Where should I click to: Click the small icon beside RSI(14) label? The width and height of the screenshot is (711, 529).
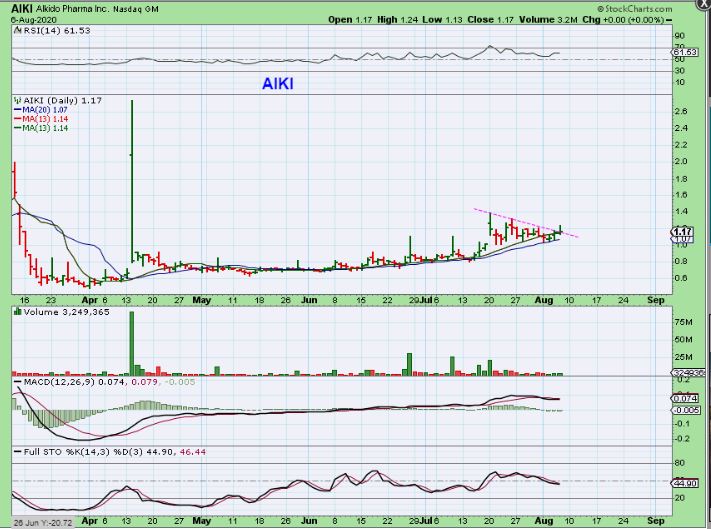(x=18, y=31)
